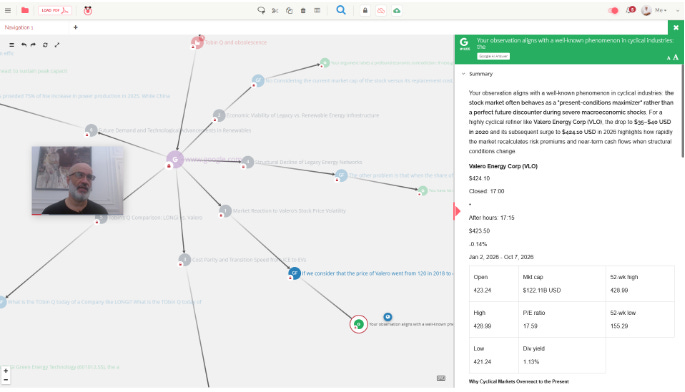Select Cost Parity and Transition Speed node
The height and width of the screenshot is (392, 685).
(x=185, y=260)
